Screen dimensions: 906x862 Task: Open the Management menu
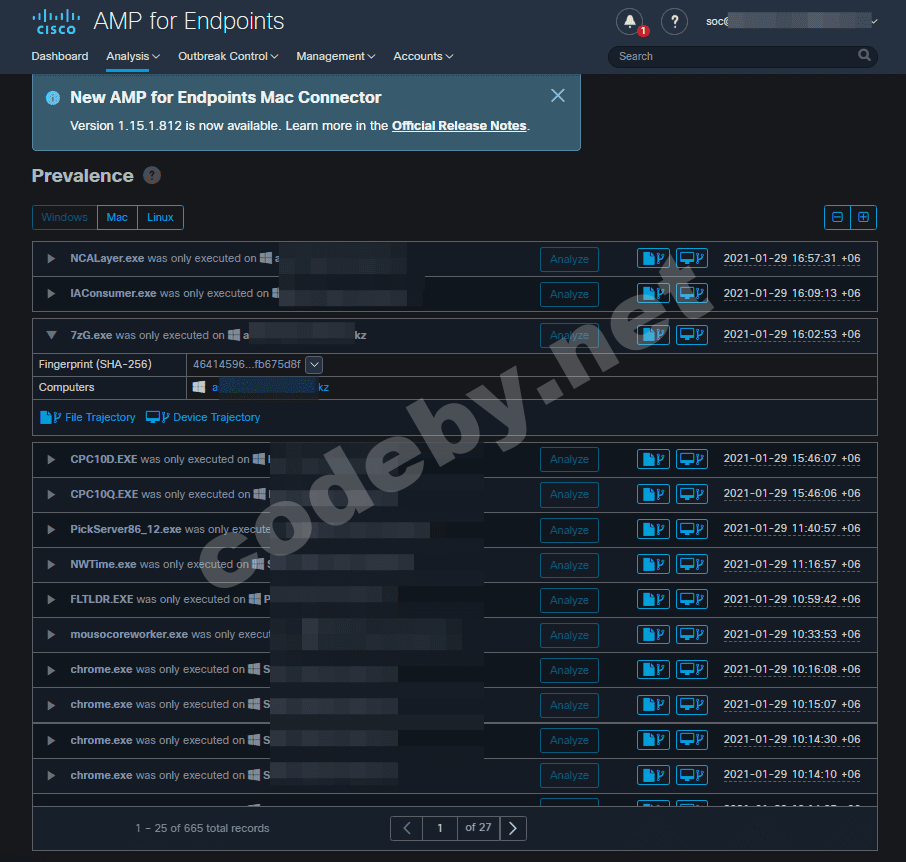pyautogui.click(x=336, y=56)
